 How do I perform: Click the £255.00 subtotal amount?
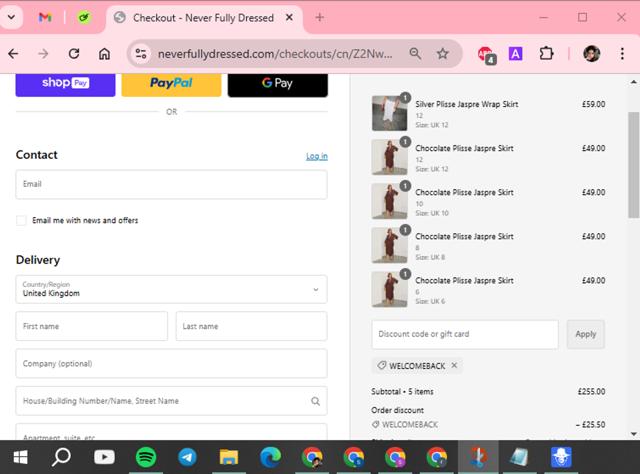[x=591, y=392]
